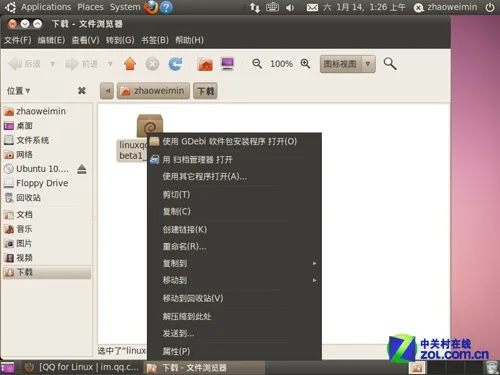Open the System menu in top panel
The image size is (500, 375).
click(x=125, y=7)
